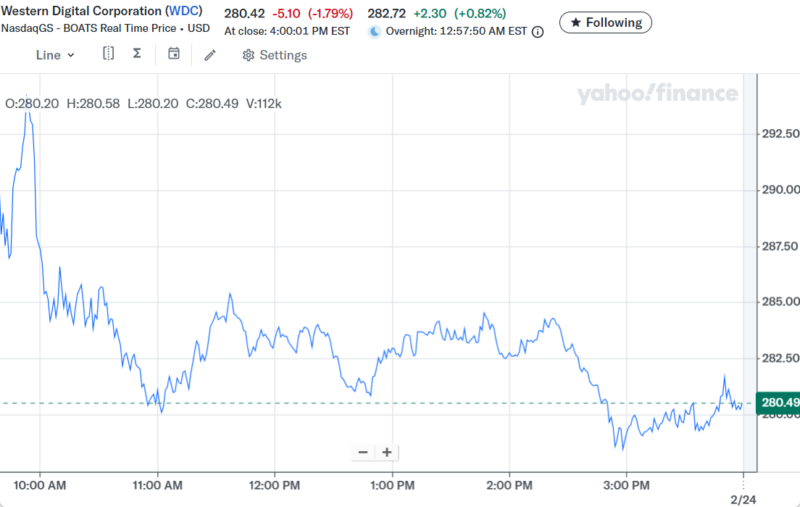Image resolution: width=800 pixels, height=507 pixels.
Task: Click the overnight info icon
Action: [x=538, y=32]
